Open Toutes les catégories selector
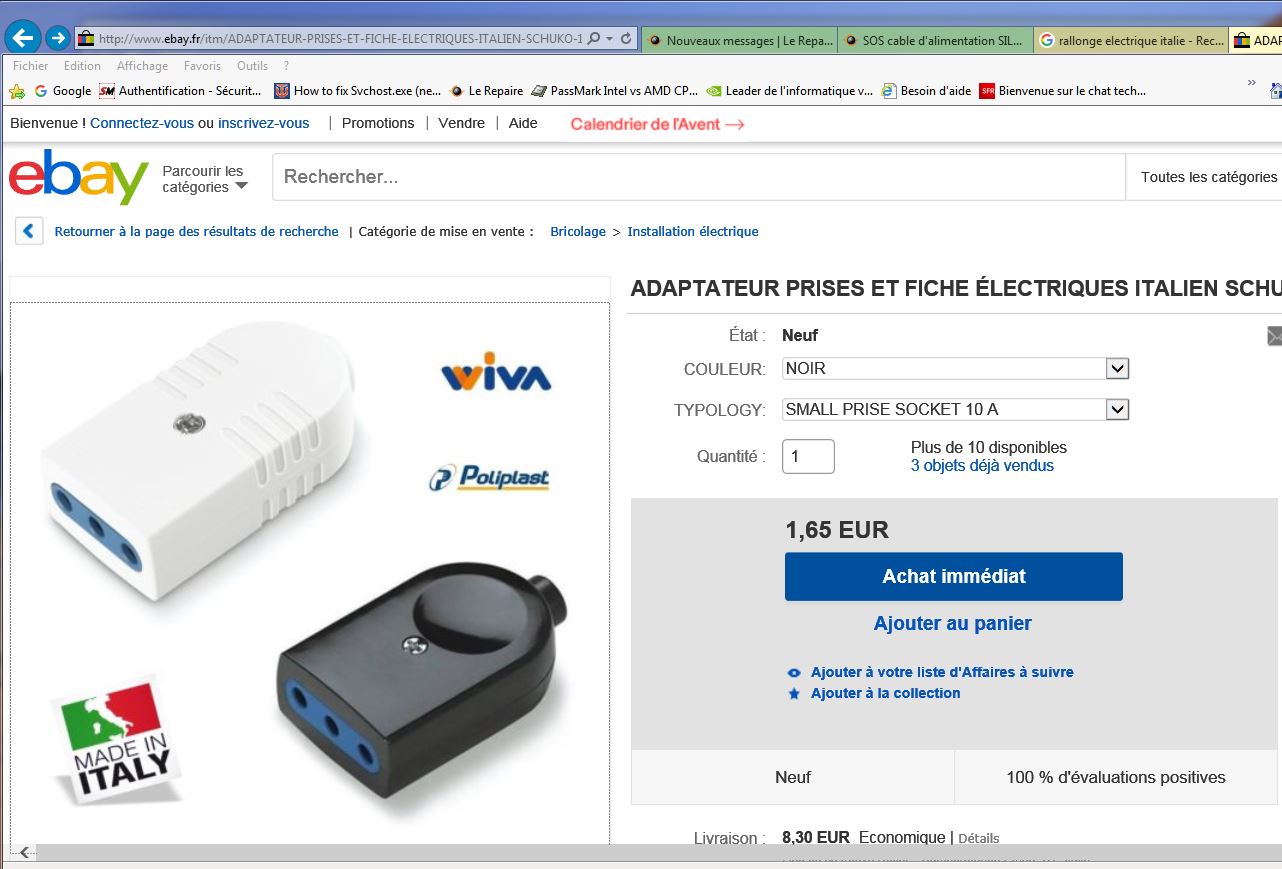 1204,177
